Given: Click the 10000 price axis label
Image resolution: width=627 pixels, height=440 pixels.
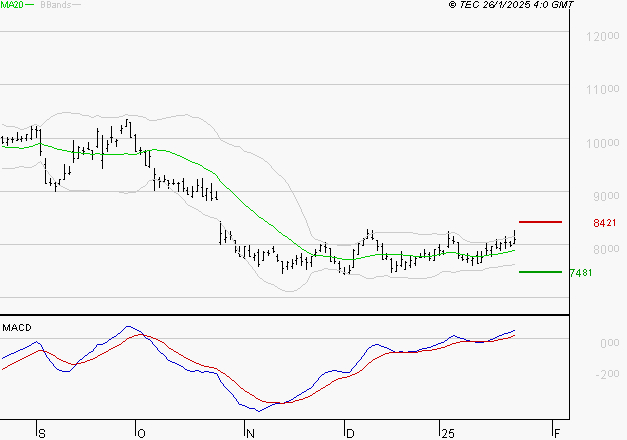Looking at the screenshot, I should point(603,143).
